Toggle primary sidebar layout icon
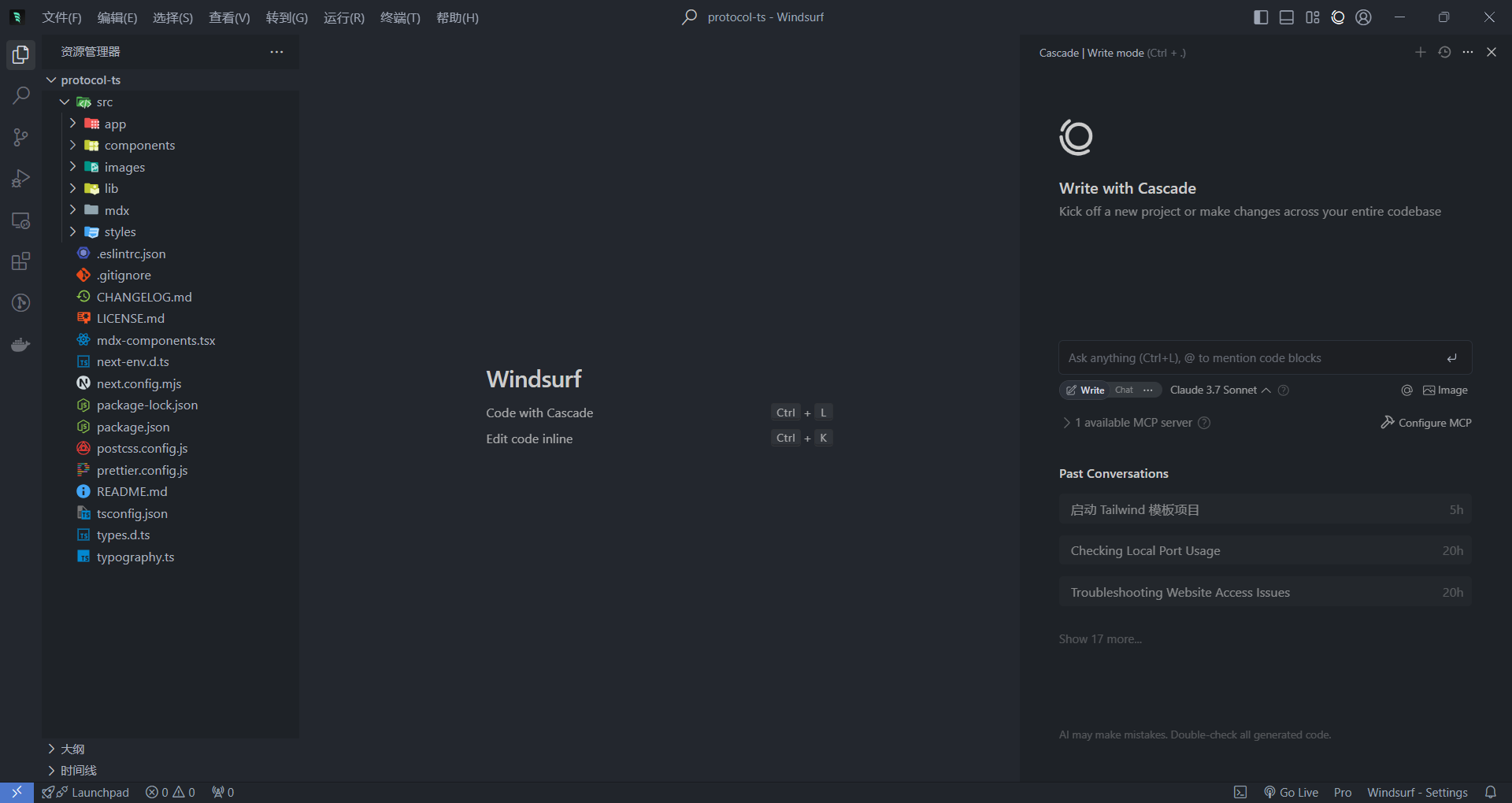Screen dimensions: 1512x803 [x=1261, y=17]
